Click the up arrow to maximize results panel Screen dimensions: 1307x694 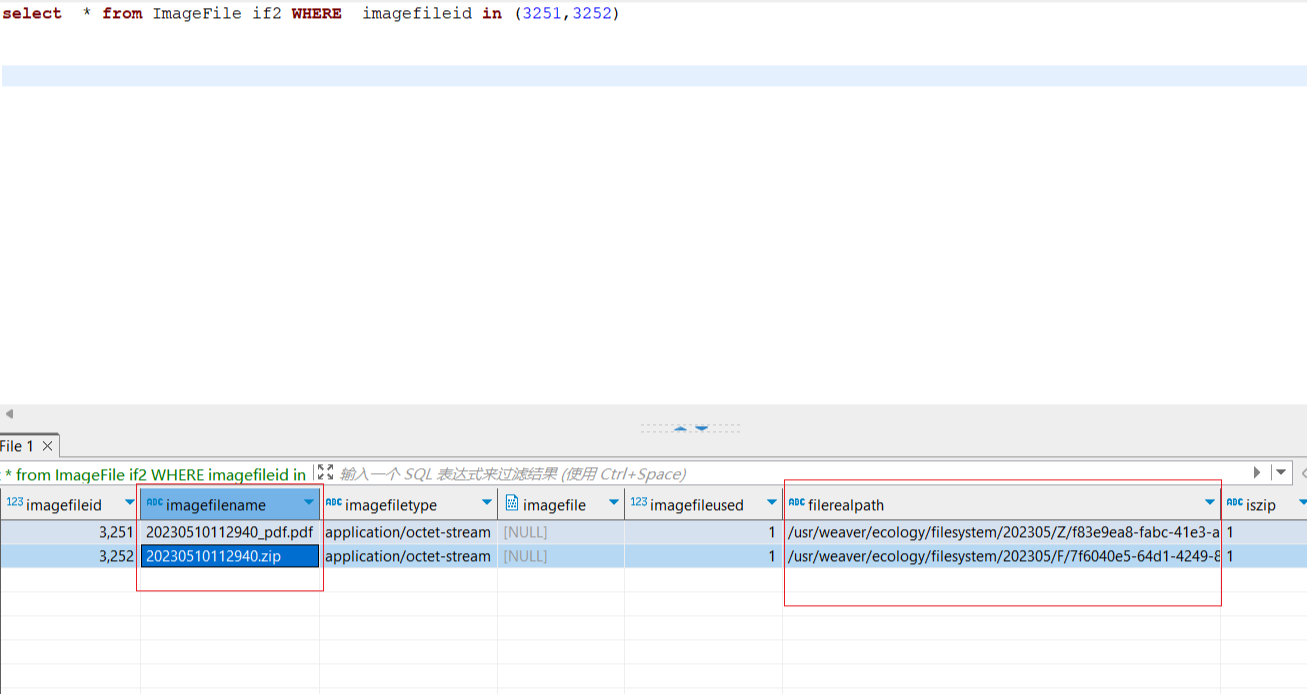coord(681,428)
